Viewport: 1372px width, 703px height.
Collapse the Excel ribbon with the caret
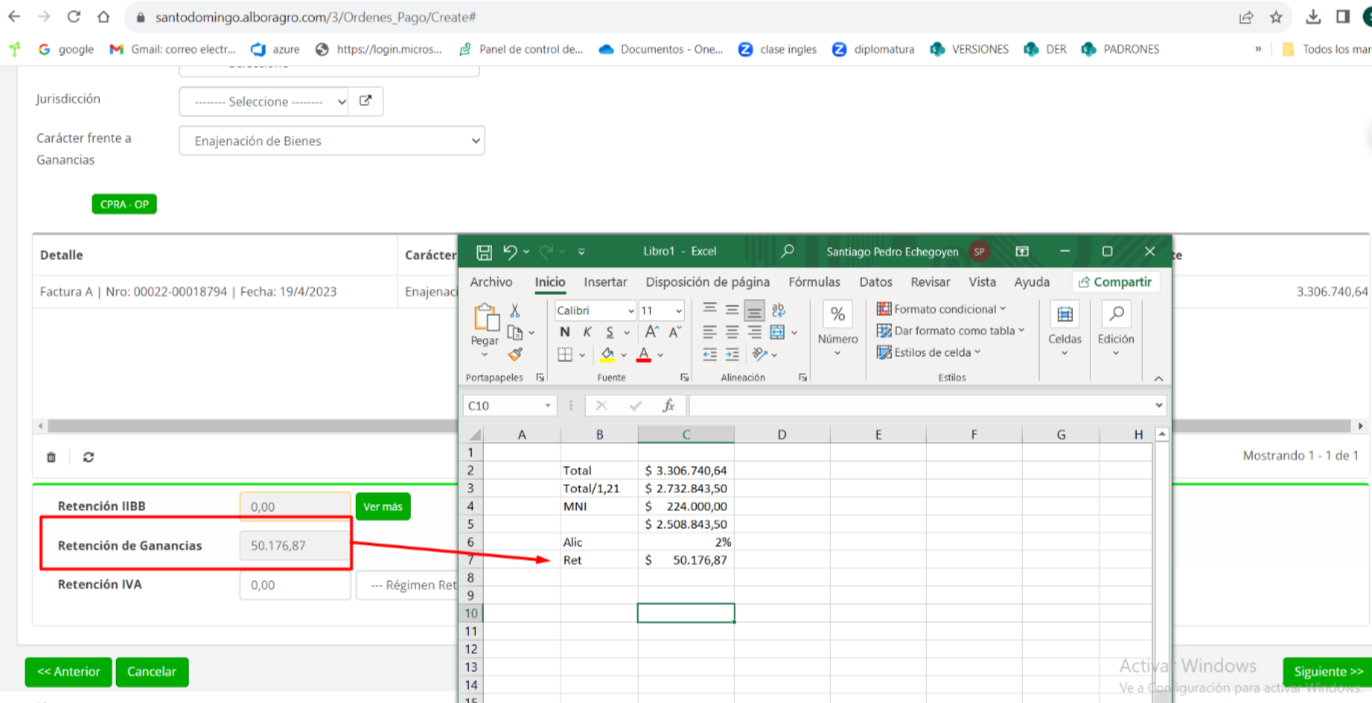coord(1159,378)
